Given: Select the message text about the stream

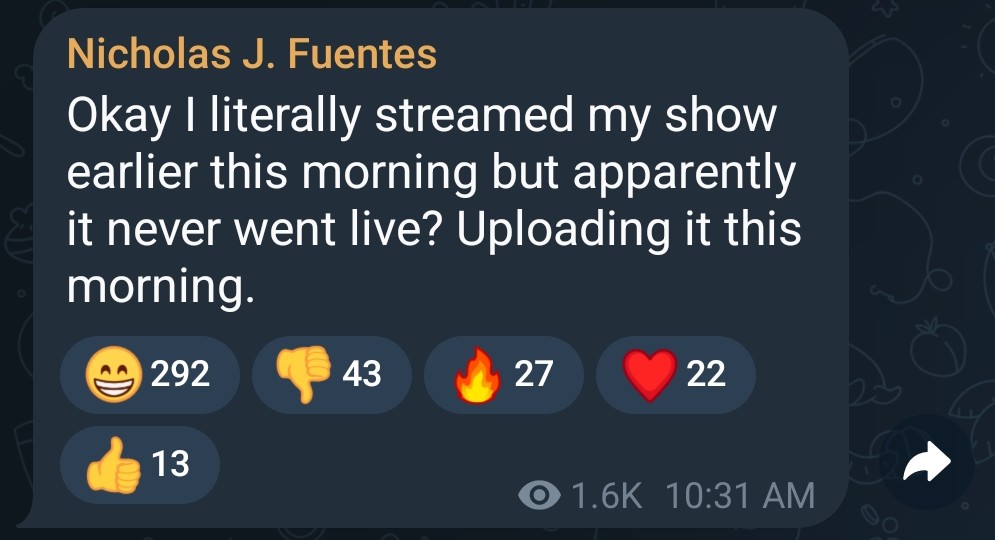Looking at the screenshot, I should pos(434,202).
